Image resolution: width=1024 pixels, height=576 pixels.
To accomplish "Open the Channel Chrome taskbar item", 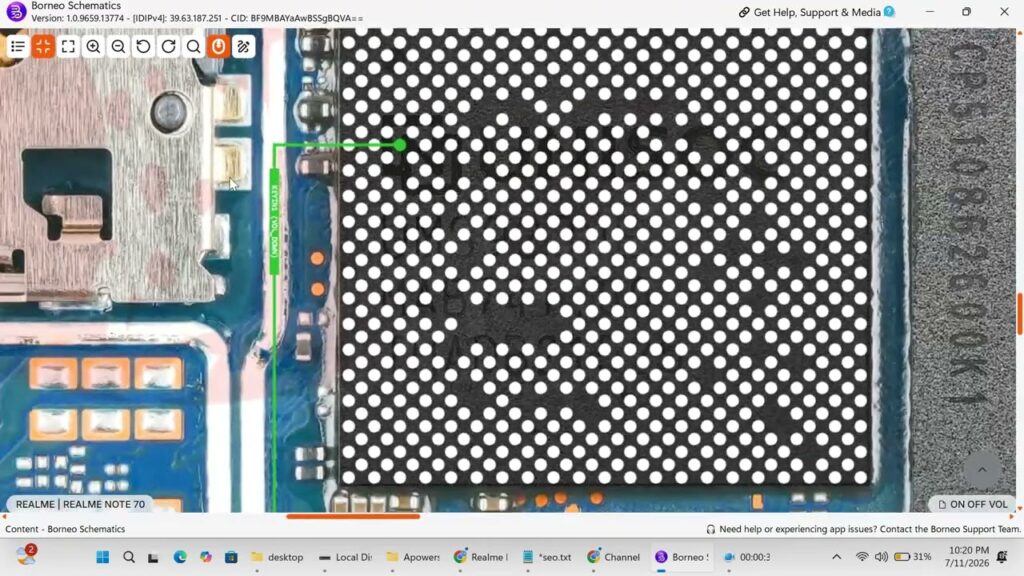I will tap(613, 557).
